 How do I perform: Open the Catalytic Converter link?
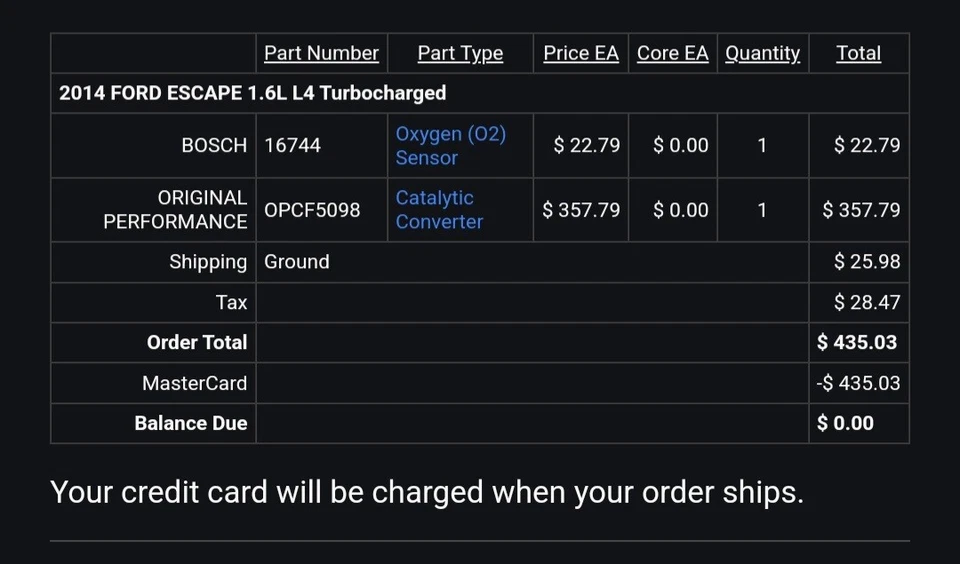[439, 210]
